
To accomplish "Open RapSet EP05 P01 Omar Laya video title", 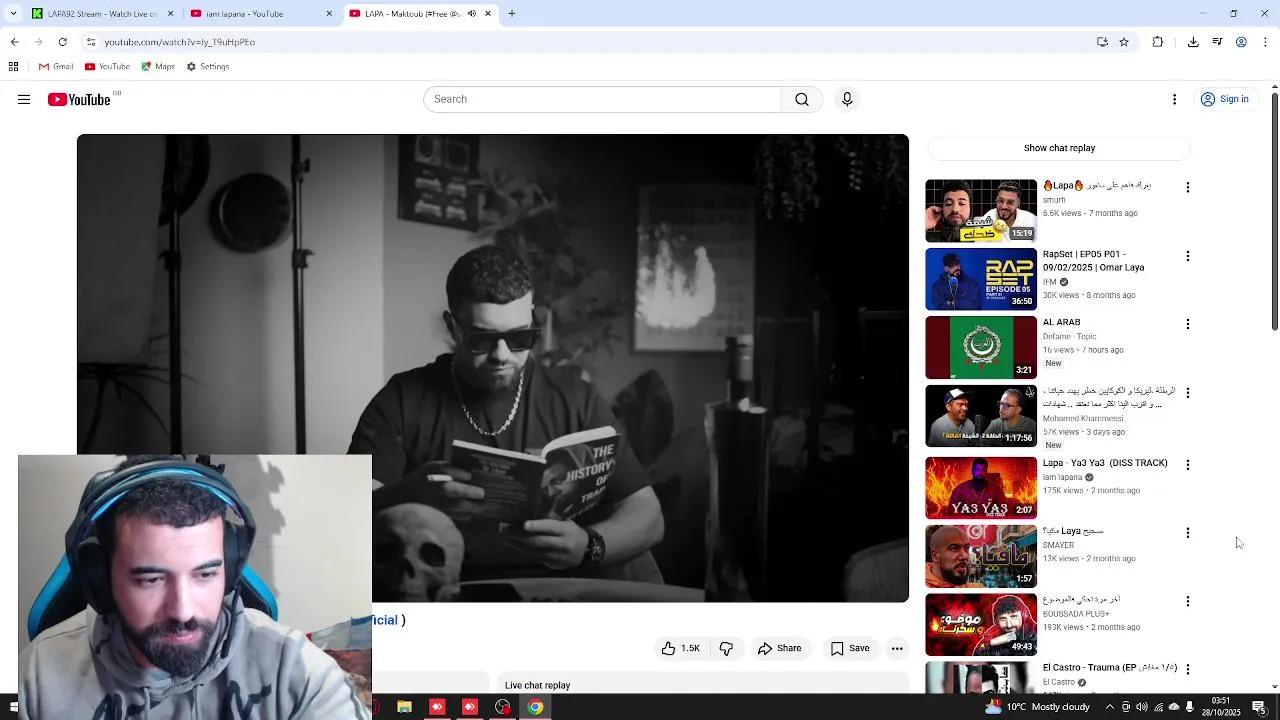I will [1093, 261].
